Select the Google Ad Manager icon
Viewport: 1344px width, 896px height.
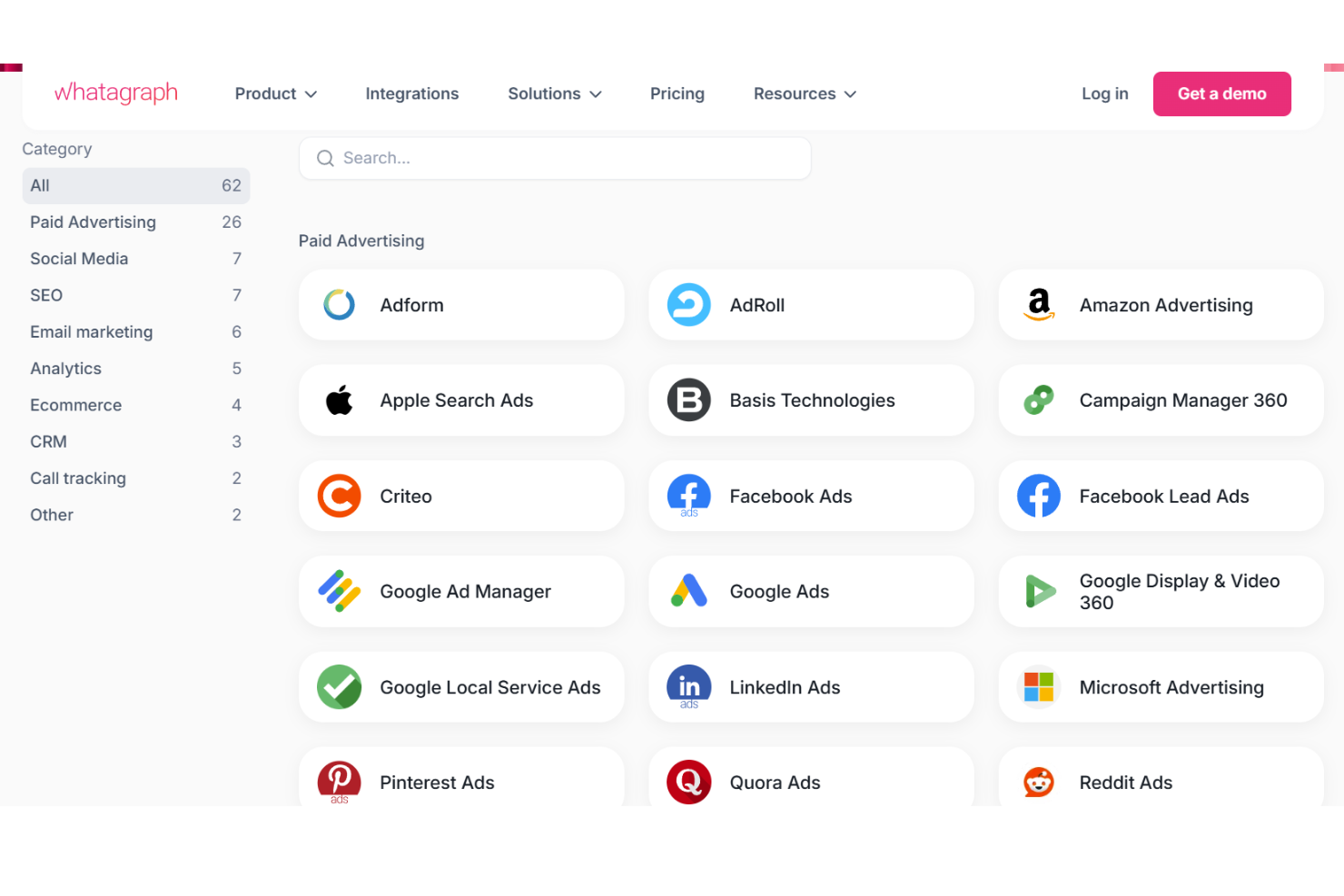tap(339, 591)
